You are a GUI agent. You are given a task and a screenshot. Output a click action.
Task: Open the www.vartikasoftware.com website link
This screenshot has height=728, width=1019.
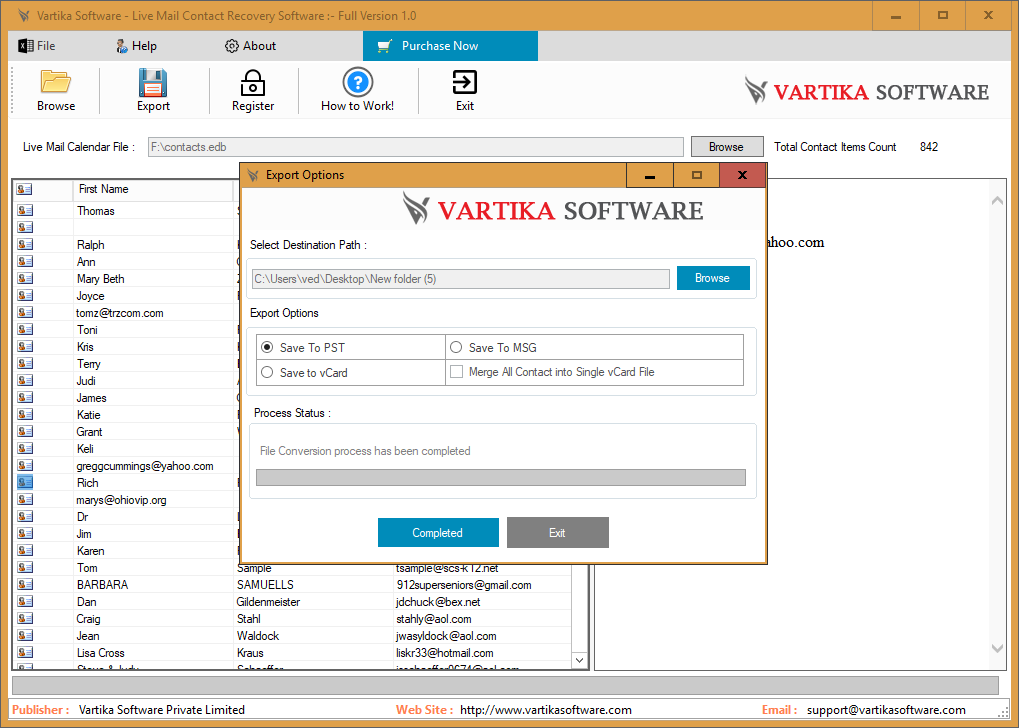(x=546, y=710)
